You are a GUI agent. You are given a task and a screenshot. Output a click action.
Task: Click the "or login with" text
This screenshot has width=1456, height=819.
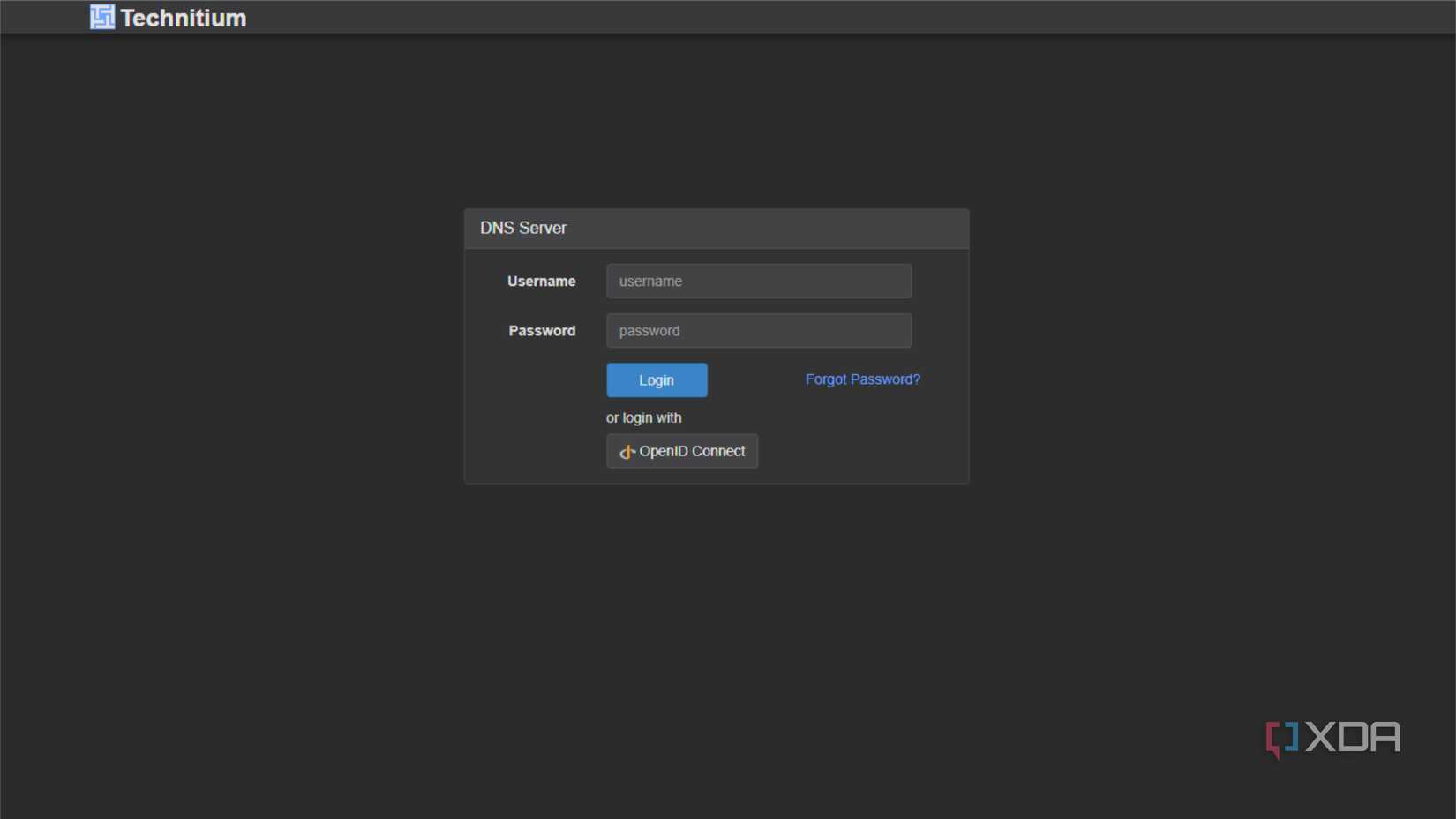644,417
